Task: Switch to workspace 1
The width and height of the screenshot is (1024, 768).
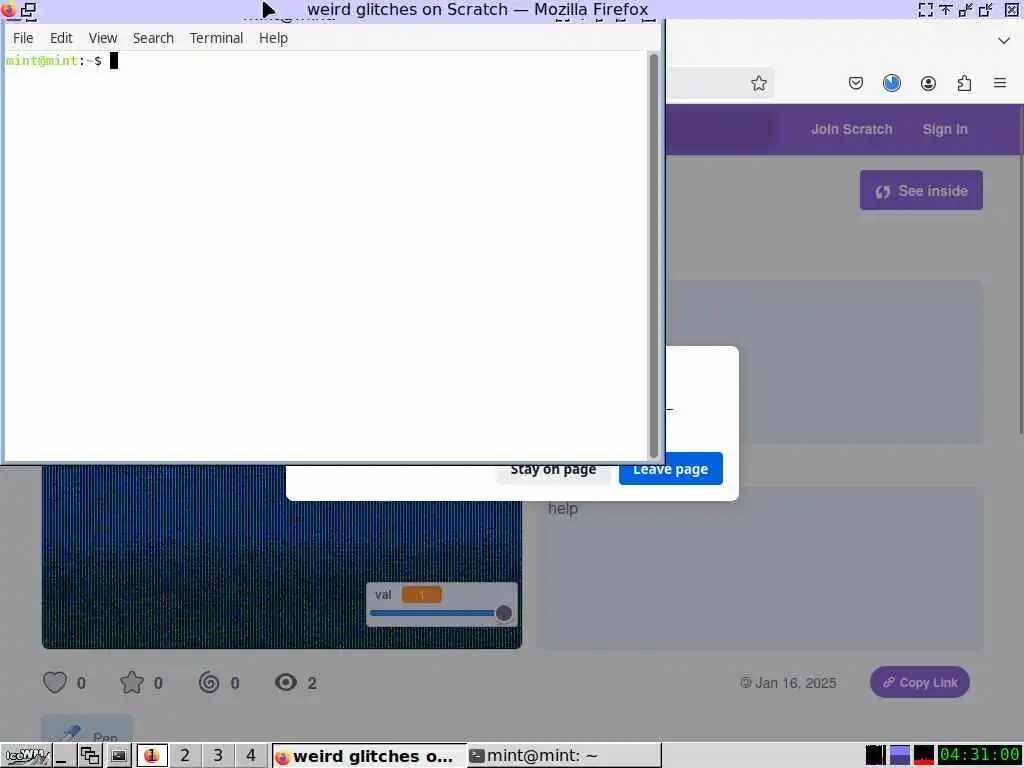Action: coord(152,756)
